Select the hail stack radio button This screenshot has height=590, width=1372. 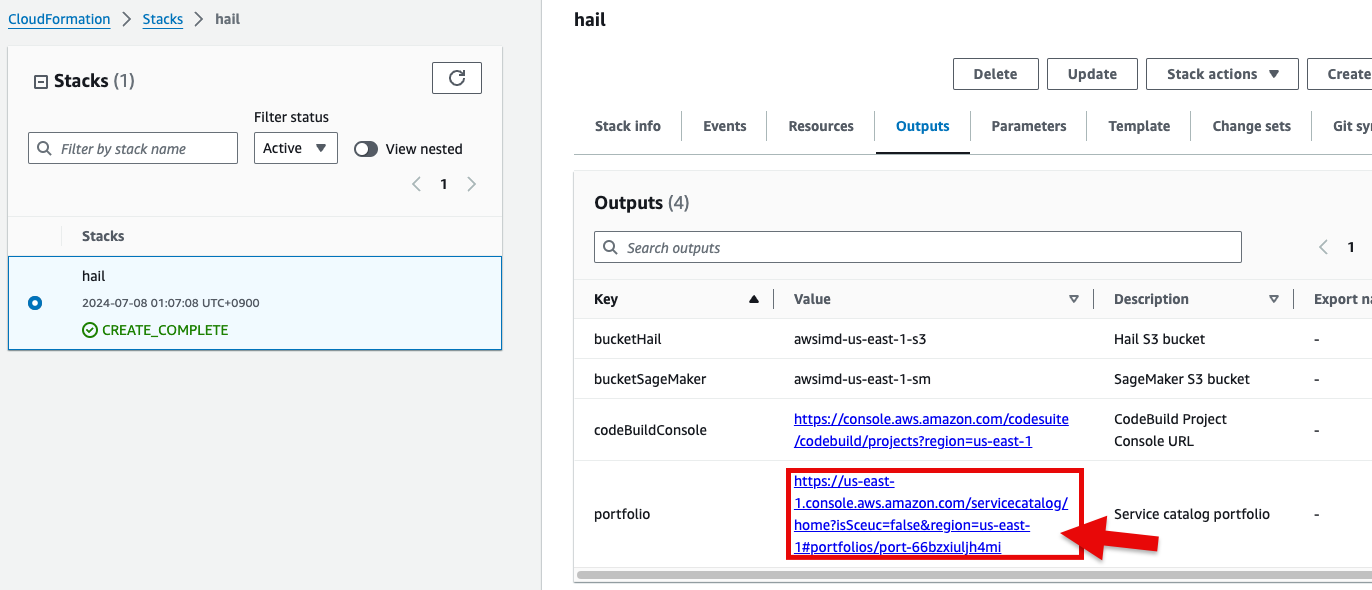click(x=35, y=302)
